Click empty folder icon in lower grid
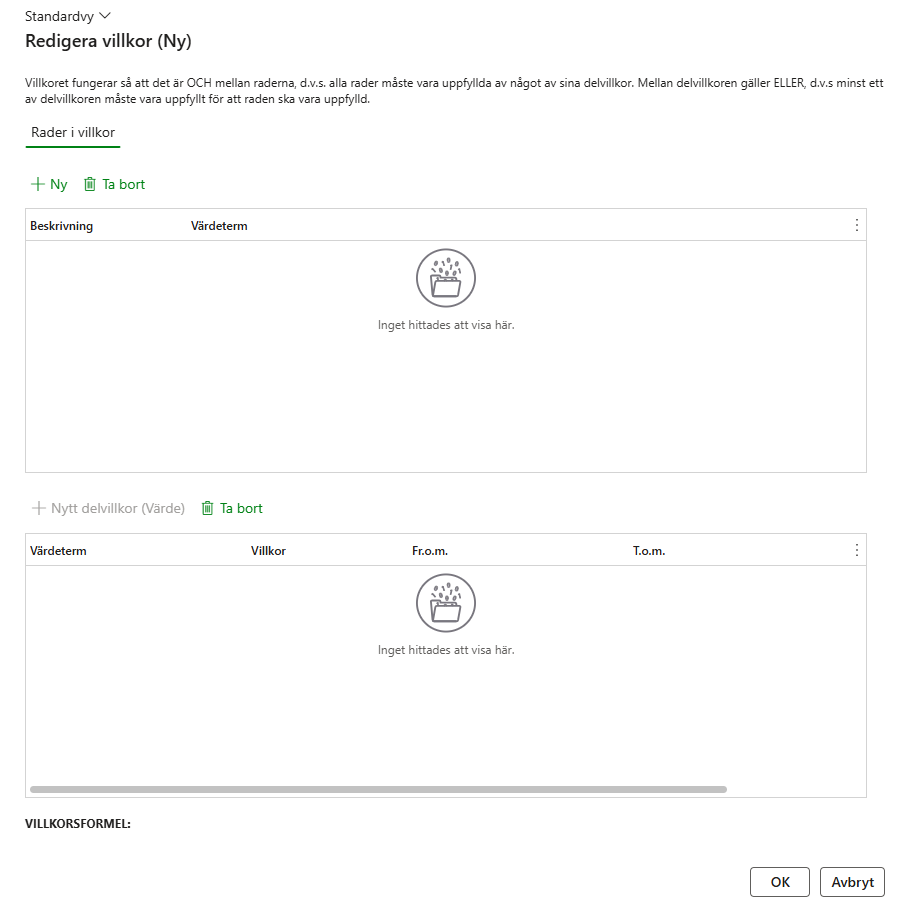899x908 pixels. tap(446, 603)
